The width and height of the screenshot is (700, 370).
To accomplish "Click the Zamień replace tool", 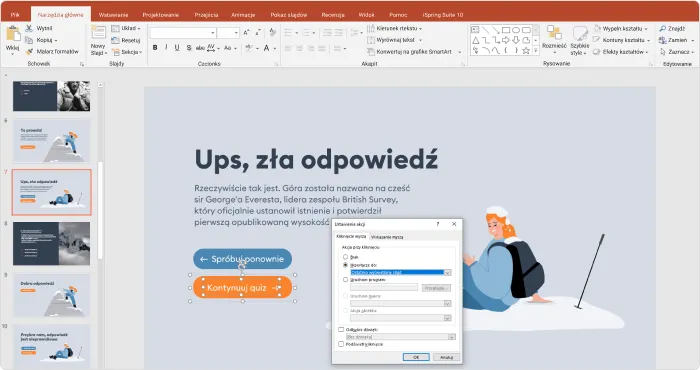I will pyautogui.click(x=676, y=40).
